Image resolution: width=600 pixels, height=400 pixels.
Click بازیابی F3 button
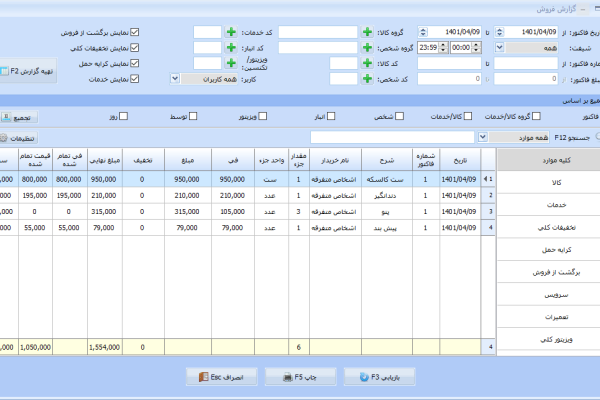pos(379,377)
